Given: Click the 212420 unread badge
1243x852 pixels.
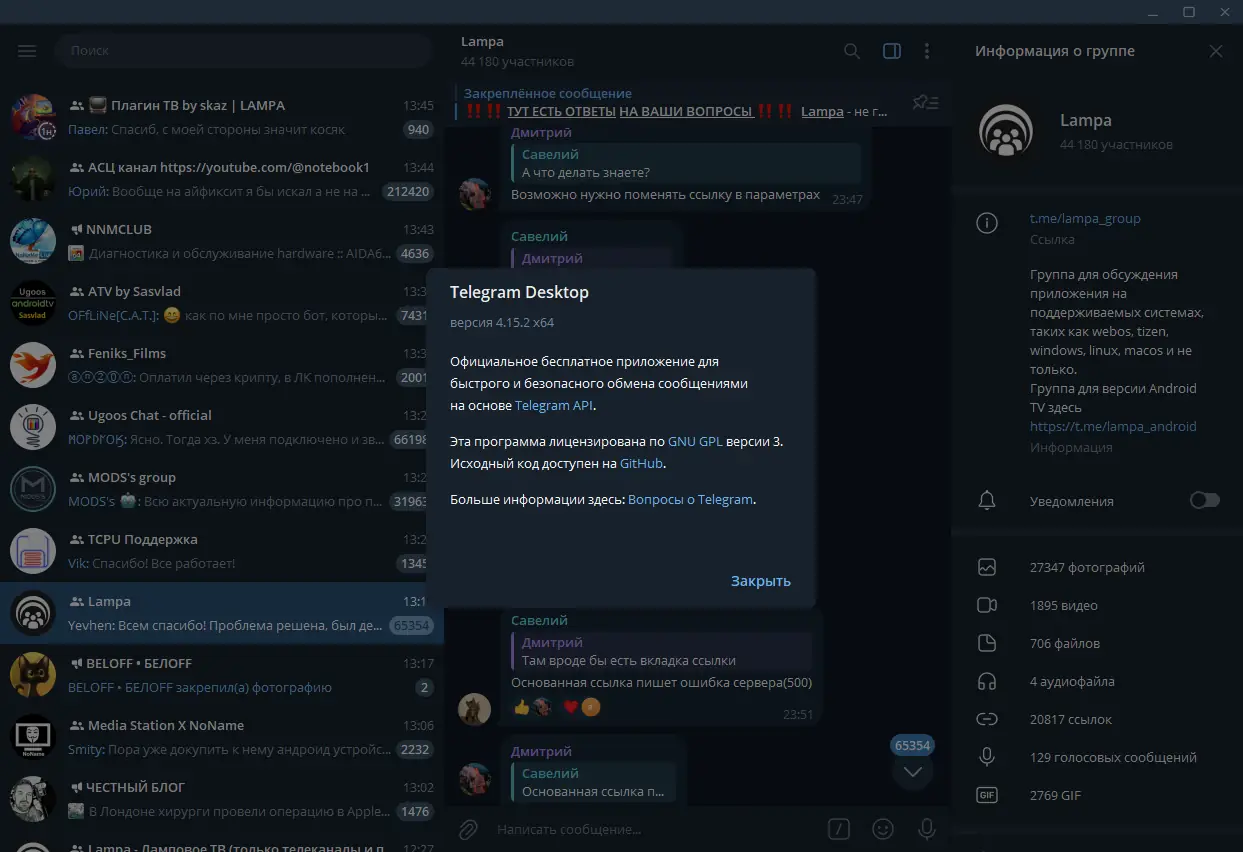Looking at the screenshot, I should click(408, 191).
